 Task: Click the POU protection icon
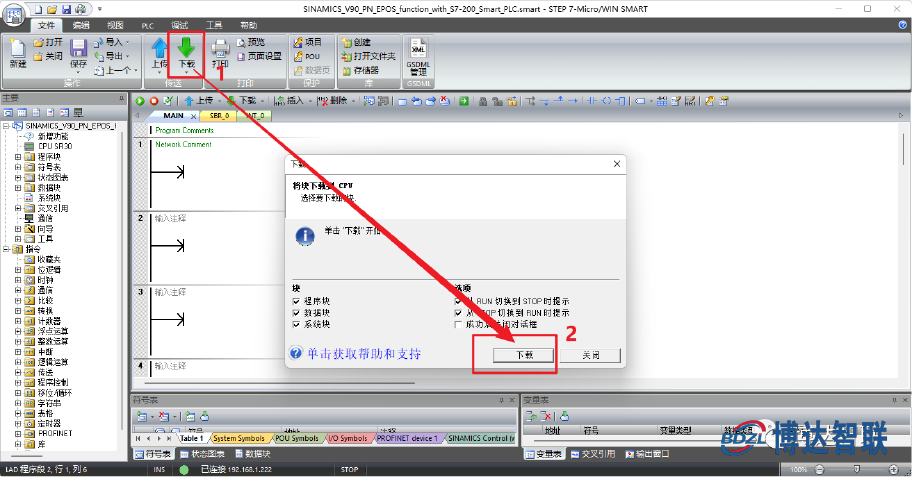click(298, 56)
